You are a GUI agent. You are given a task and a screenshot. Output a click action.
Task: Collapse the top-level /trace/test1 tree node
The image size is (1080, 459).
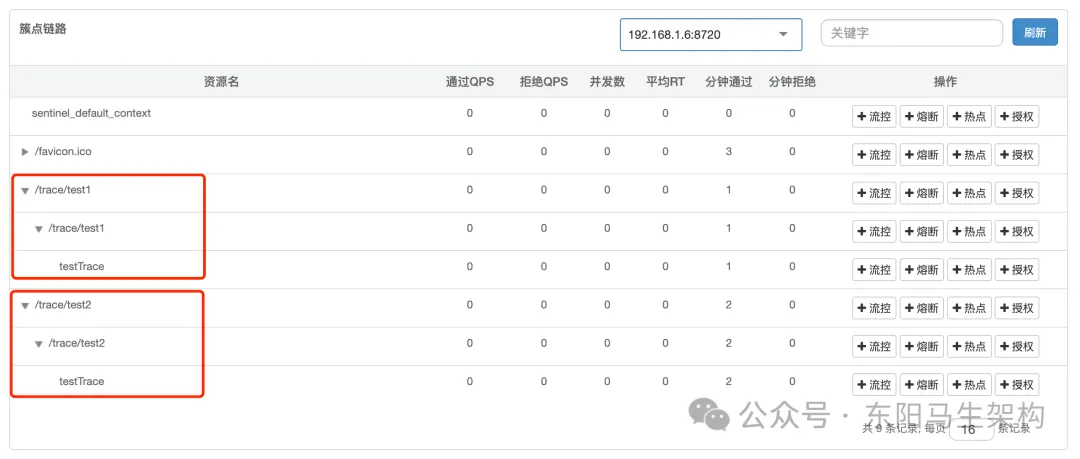[x=25, y=190]
